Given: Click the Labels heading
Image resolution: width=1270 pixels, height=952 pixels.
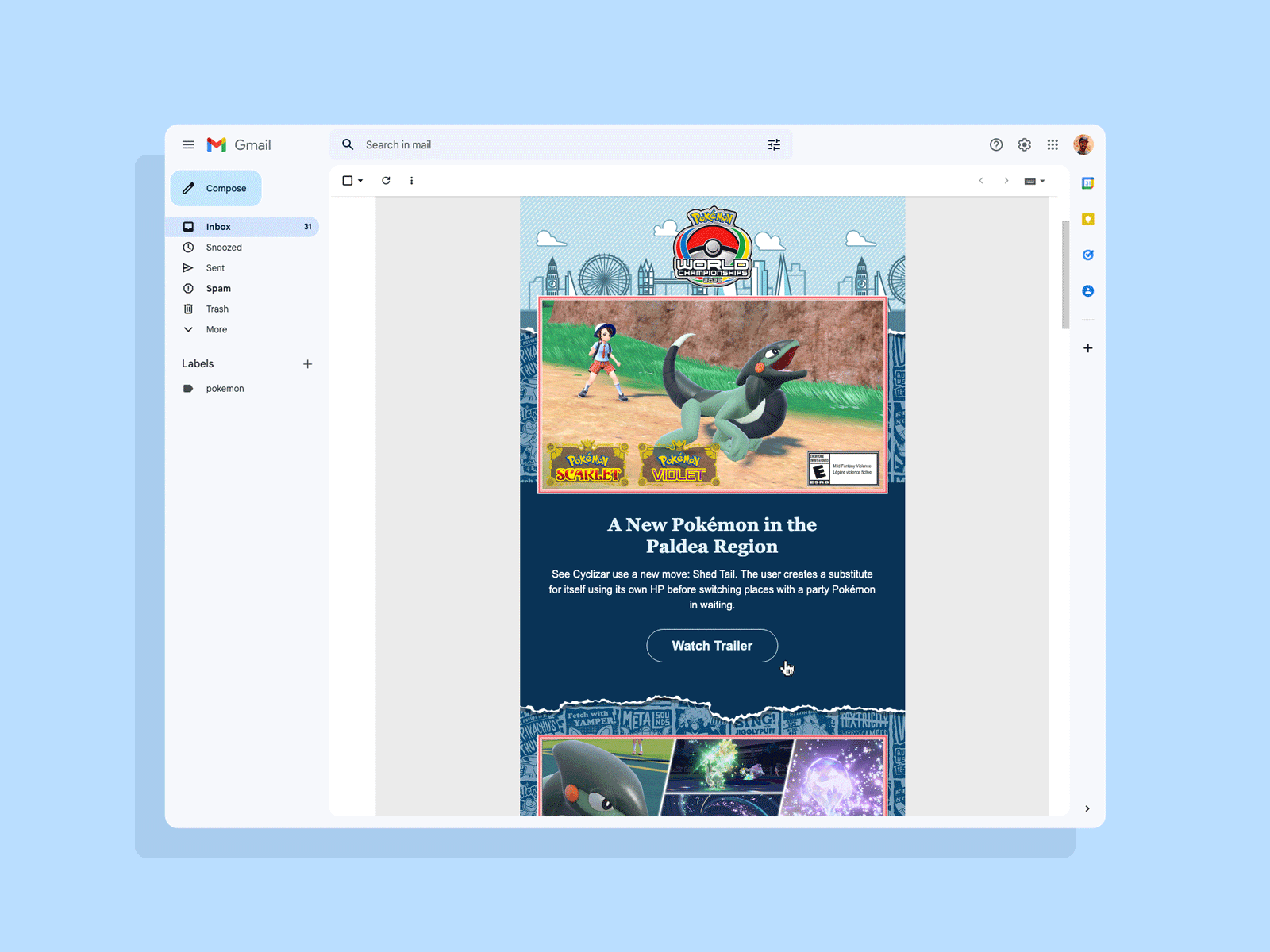Looking at the screenshot, I should pyautogui.click(x=198, y=363).
